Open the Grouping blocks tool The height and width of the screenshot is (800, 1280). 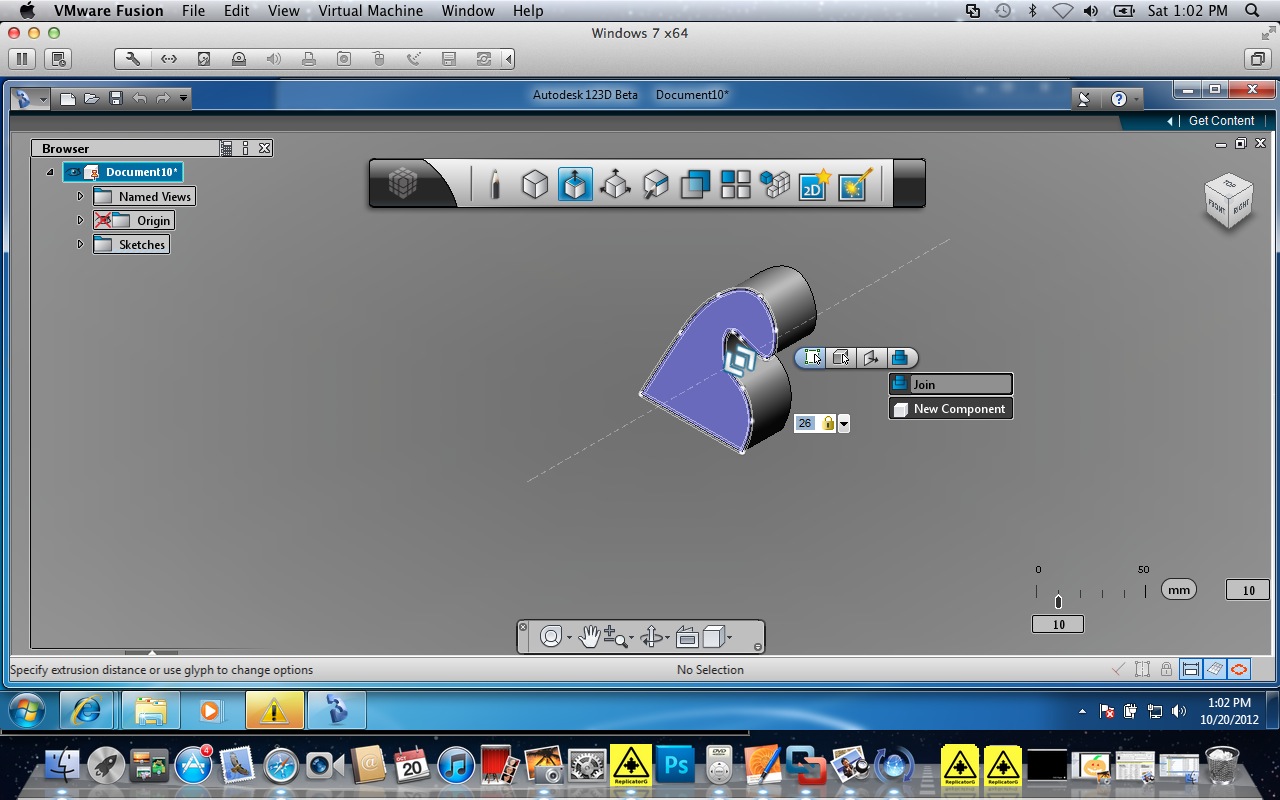tap(775, 184)
